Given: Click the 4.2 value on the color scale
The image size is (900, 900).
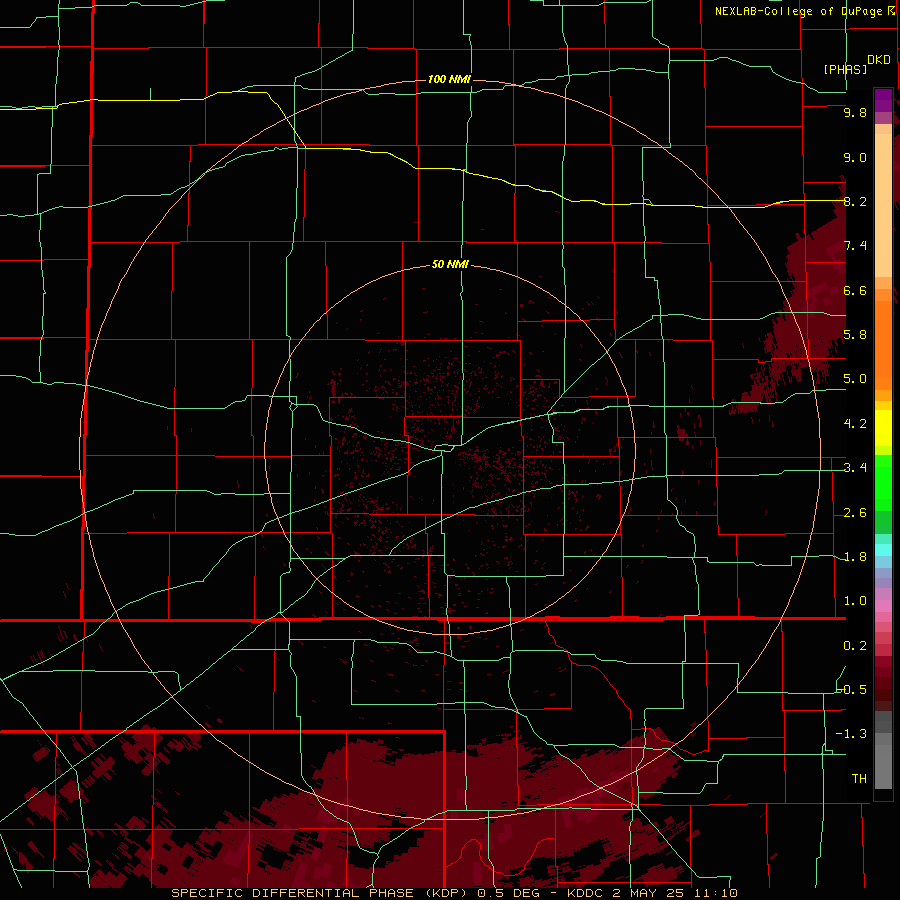Looking at the screenshot, I should pos(855,424).
